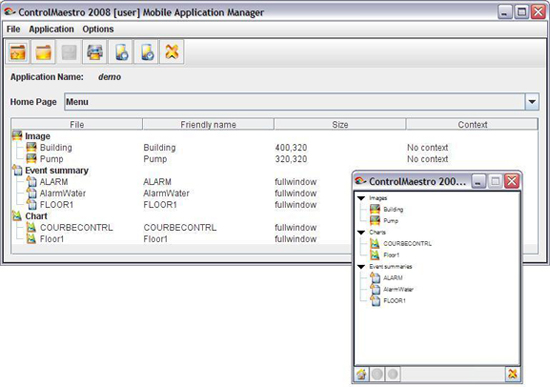Screen dimensions: 550x387
Task: Close the small ControlMaestro window
Action: [512, 181]
